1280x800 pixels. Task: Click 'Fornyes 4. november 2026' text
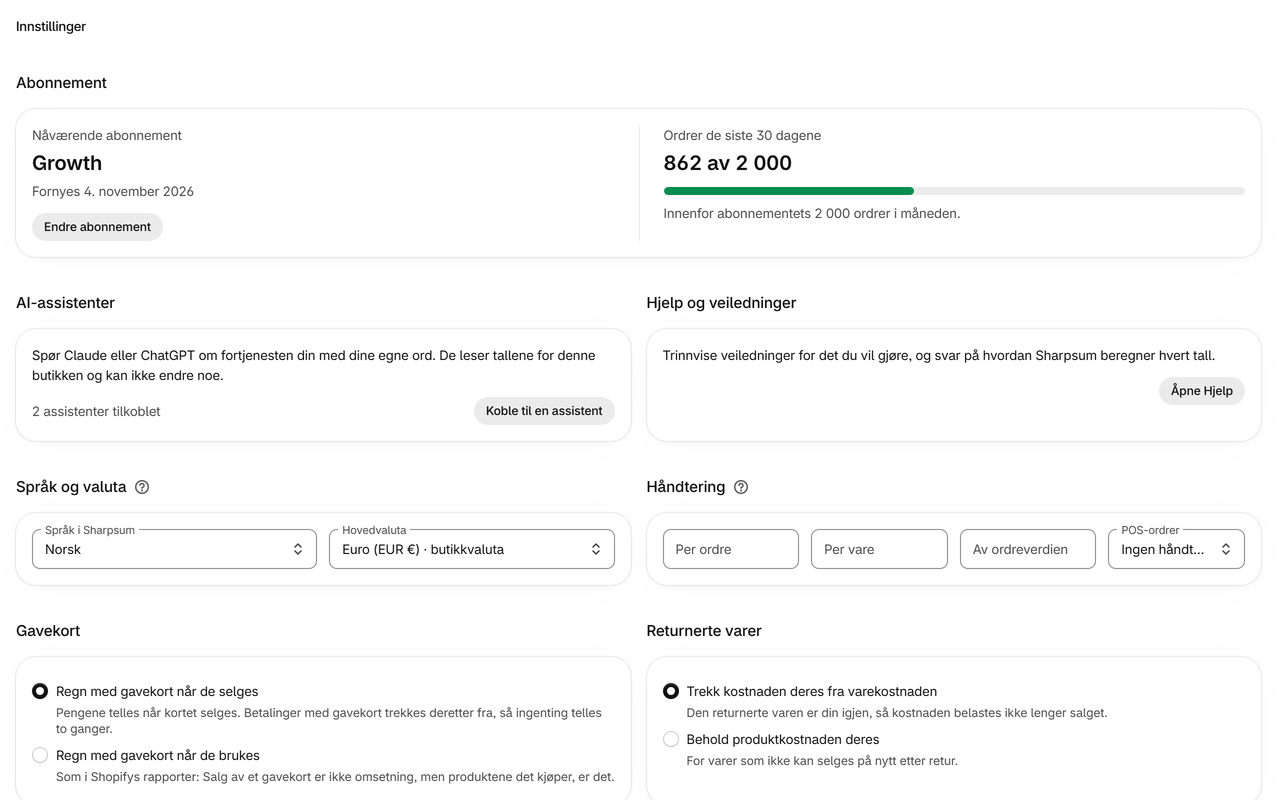click(113, 191)
